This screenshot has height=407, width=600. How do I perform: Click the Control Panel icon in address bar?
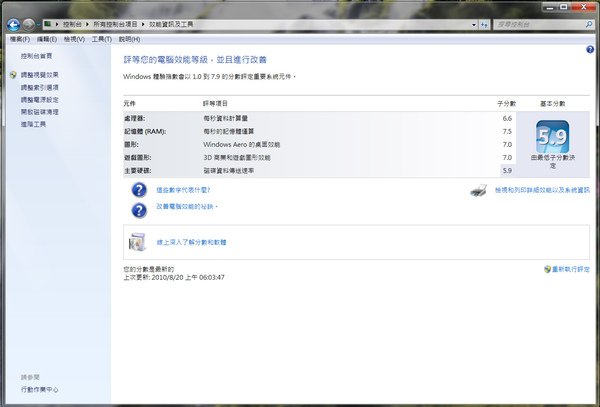click(x=47, y=24)
